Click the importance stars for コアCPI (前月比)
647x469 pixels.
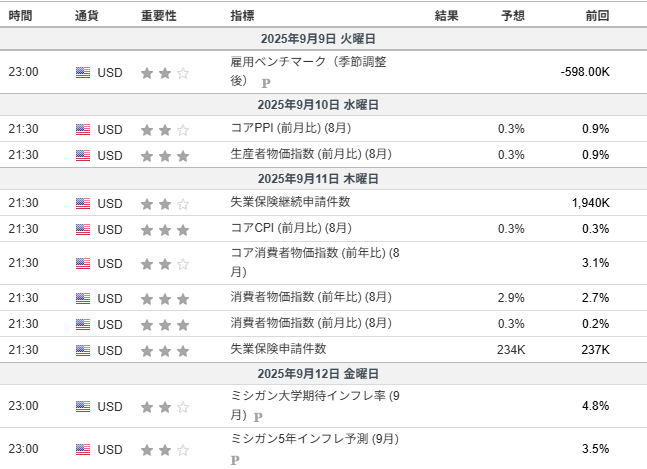(165, 230)
